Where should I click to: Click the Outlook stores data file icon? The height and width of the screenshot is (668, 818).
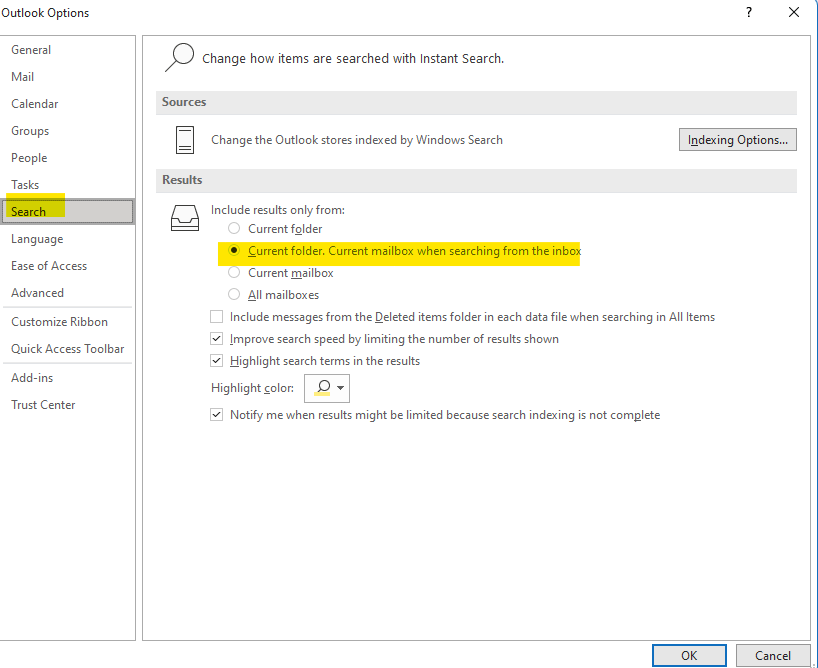pos(185,140)
